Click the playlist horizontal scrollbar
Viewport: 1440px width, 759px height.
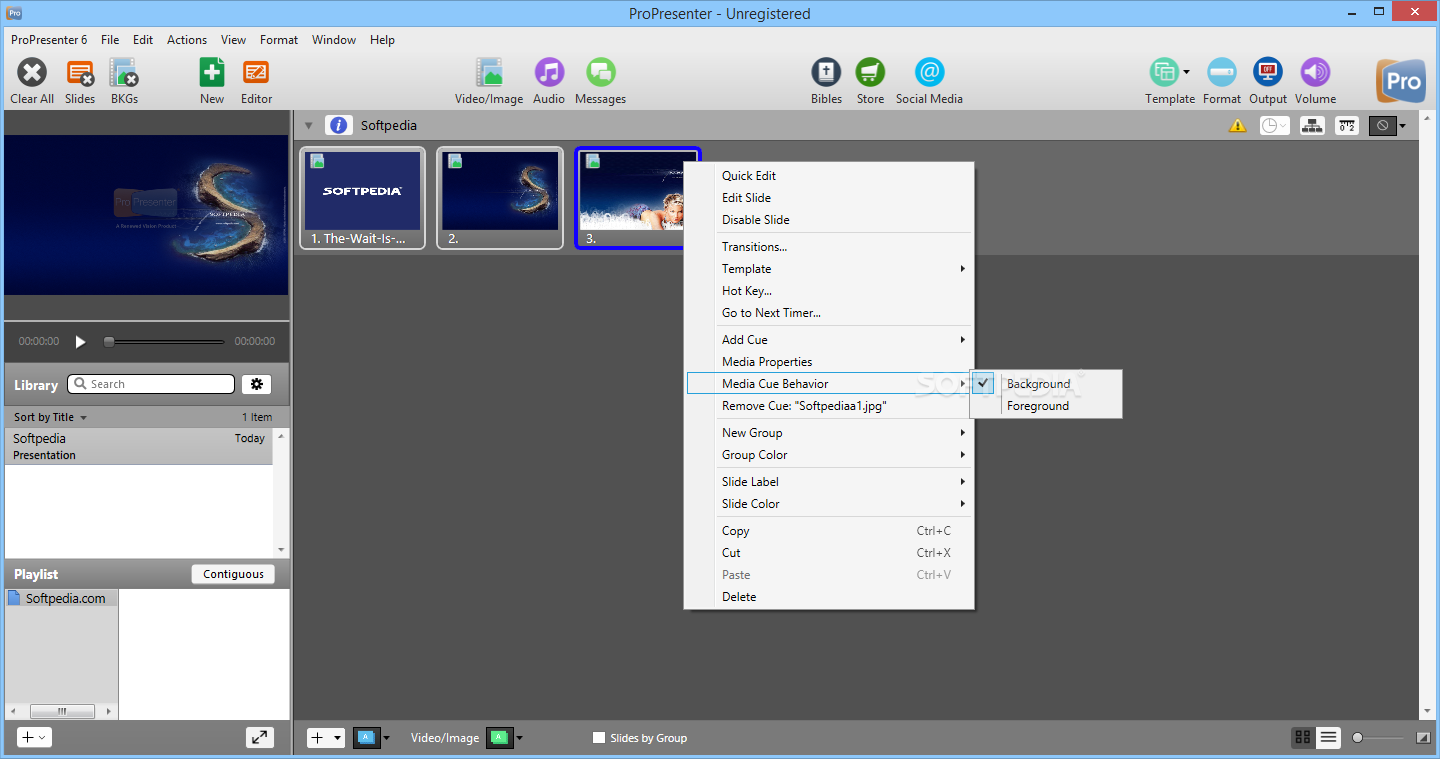click(61, 711)
